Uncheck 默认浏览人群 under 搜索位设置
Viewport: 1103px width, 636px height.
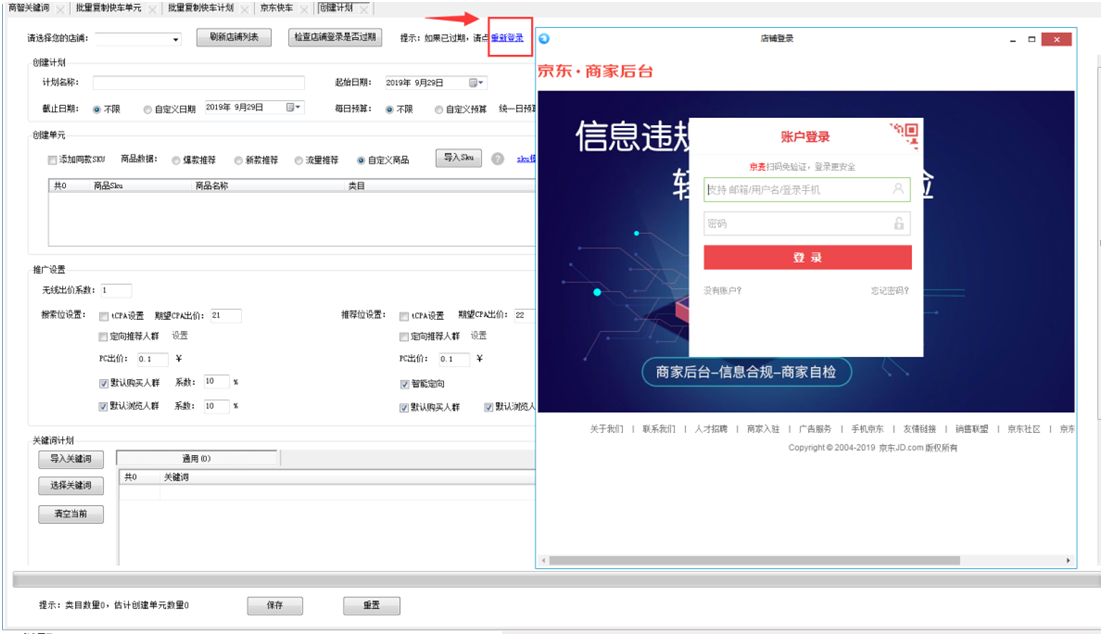pyautogui.click(x=103, y=407)
